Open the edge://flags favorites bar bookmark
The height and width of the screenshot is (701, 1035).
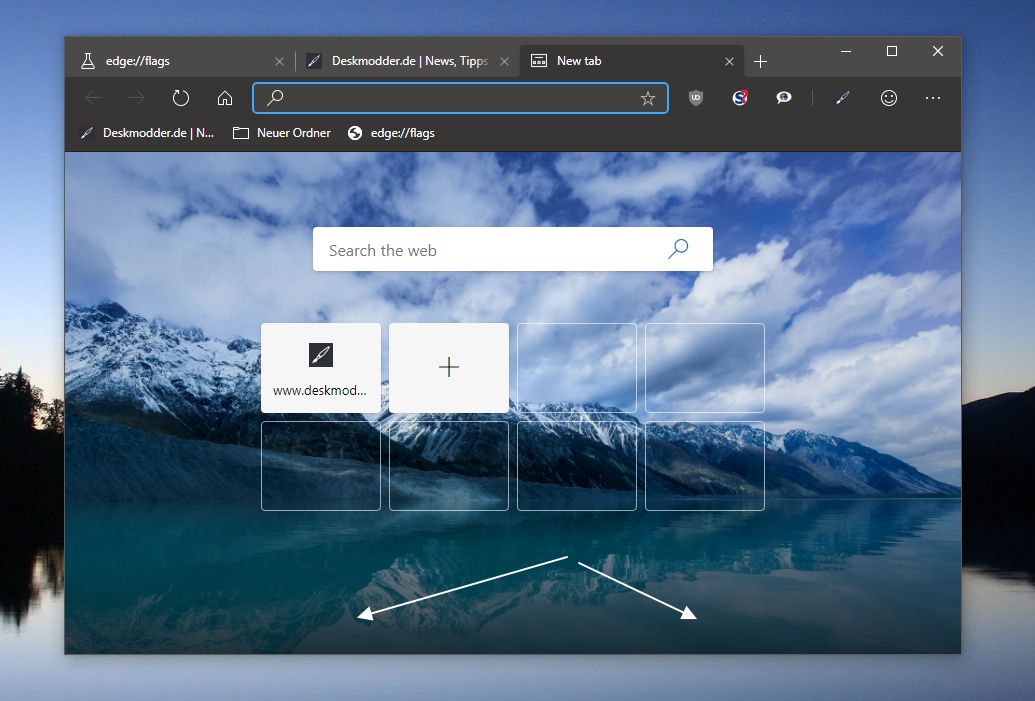391,133
